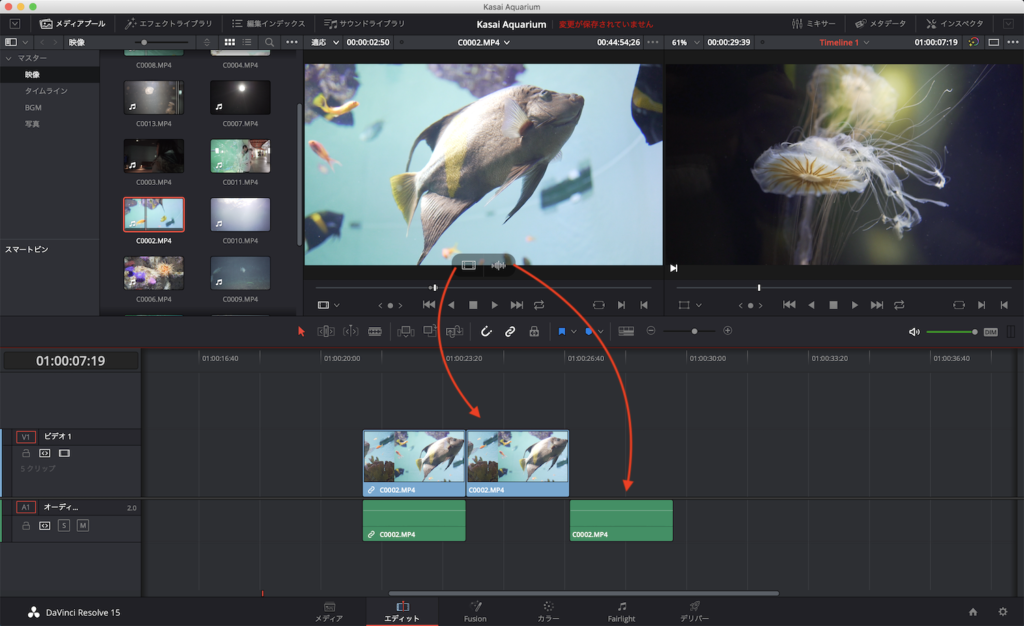This screenshot has width=1024, height=626.
Task: Switch to the Fusion page
Action: pyautogui.click(x=475, y=611)
